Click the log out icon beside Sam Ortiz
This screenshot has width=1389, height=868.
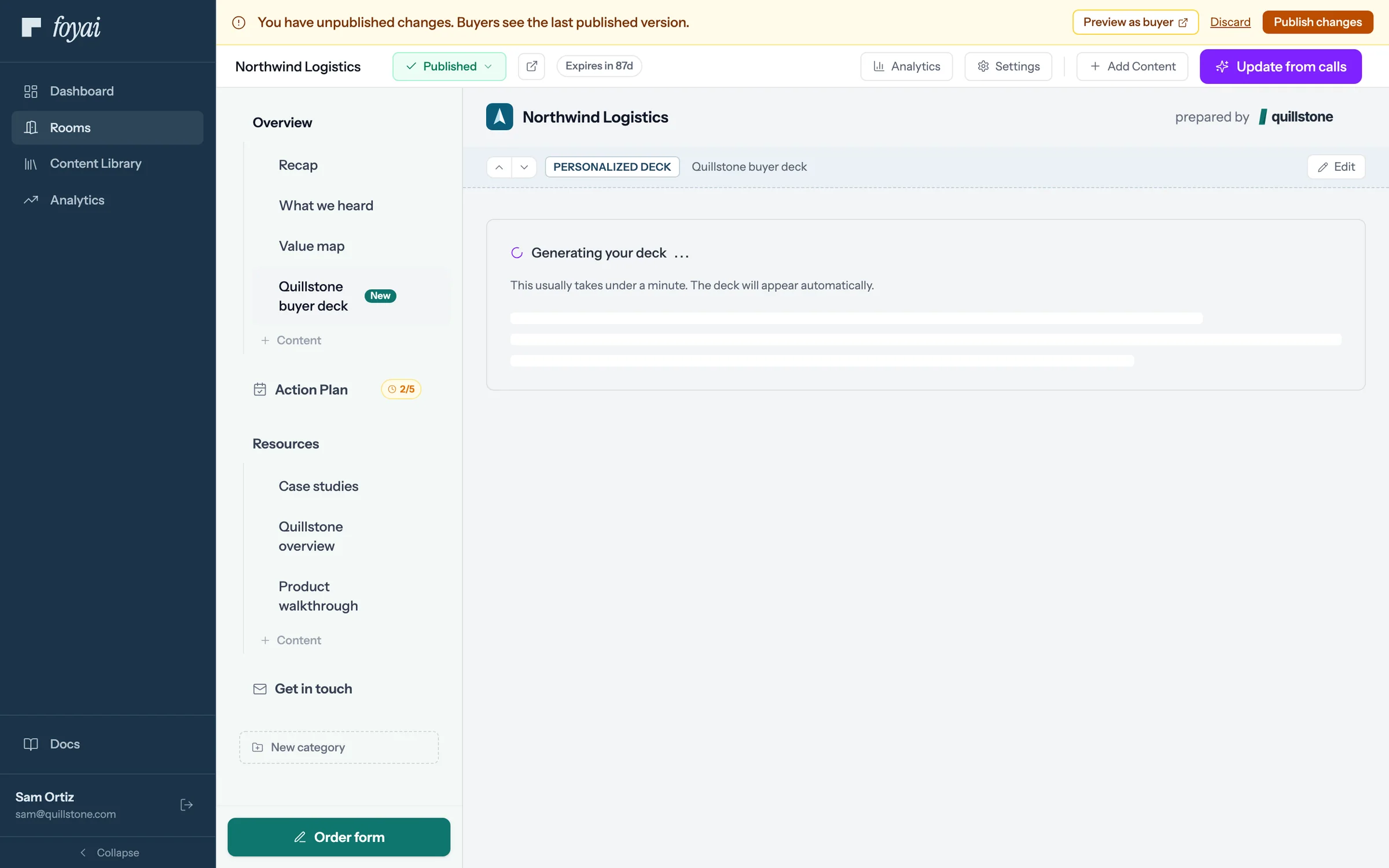point(186,805)
